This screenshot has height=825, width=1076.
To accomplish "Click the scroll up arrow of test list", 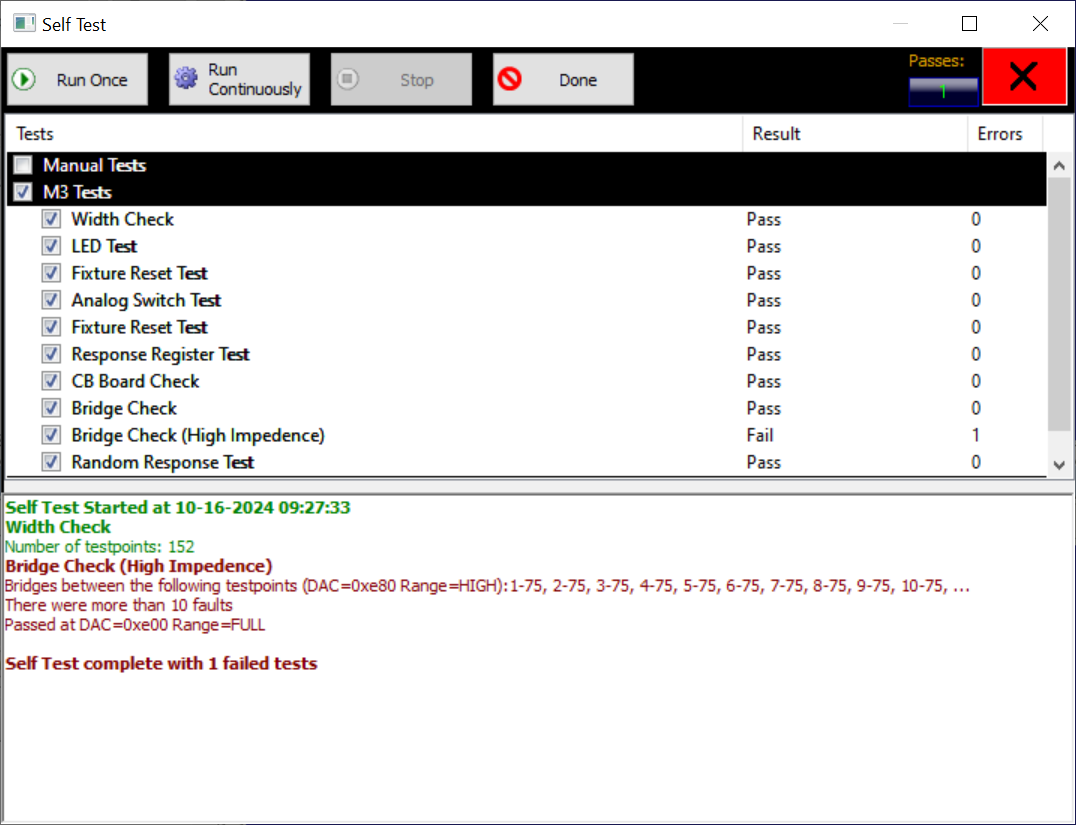I will (1059, 166).
